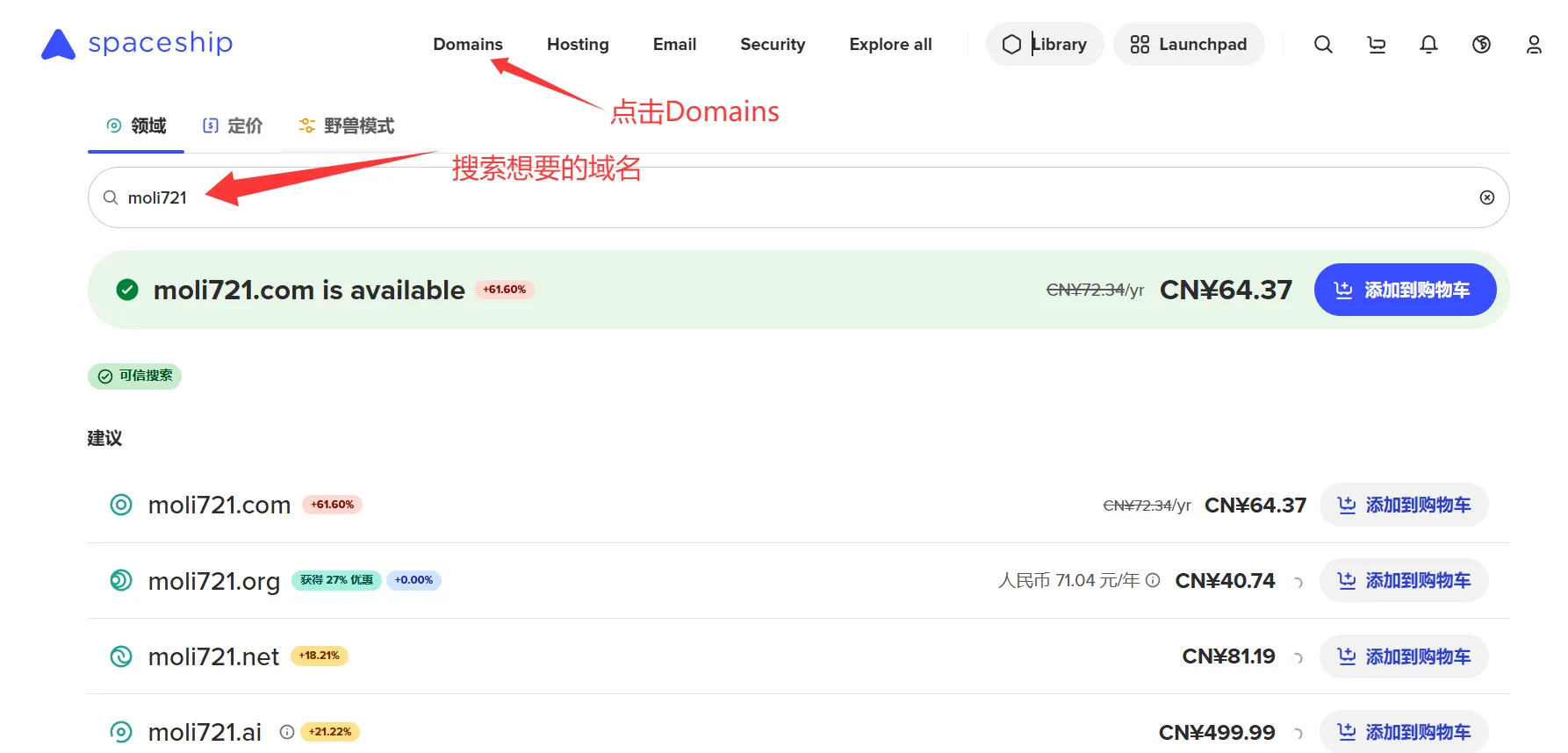Add moli721.org to cart
Screen dimensions: 1568x753
click(1404, 580)
